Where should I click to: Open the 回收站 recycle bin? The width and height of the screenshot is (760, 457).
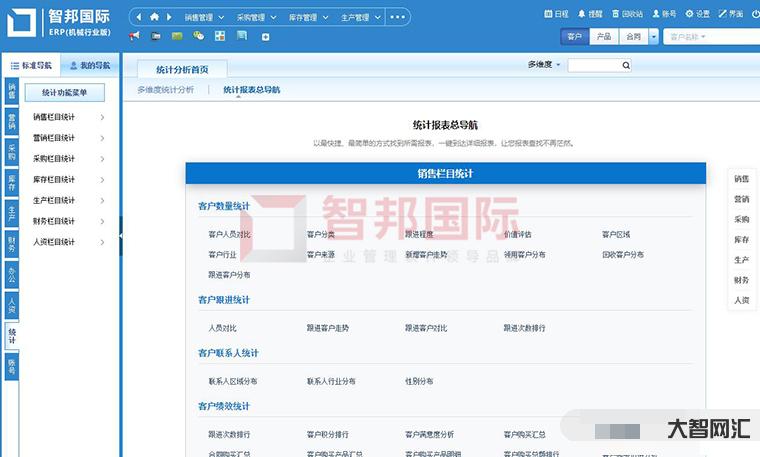(x=627, y=15)
